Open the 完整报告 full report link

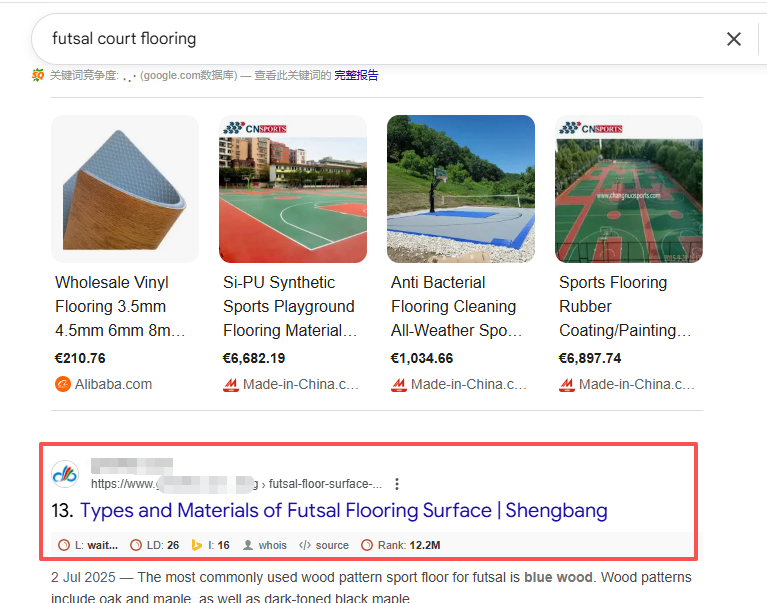tap(356, 75)
